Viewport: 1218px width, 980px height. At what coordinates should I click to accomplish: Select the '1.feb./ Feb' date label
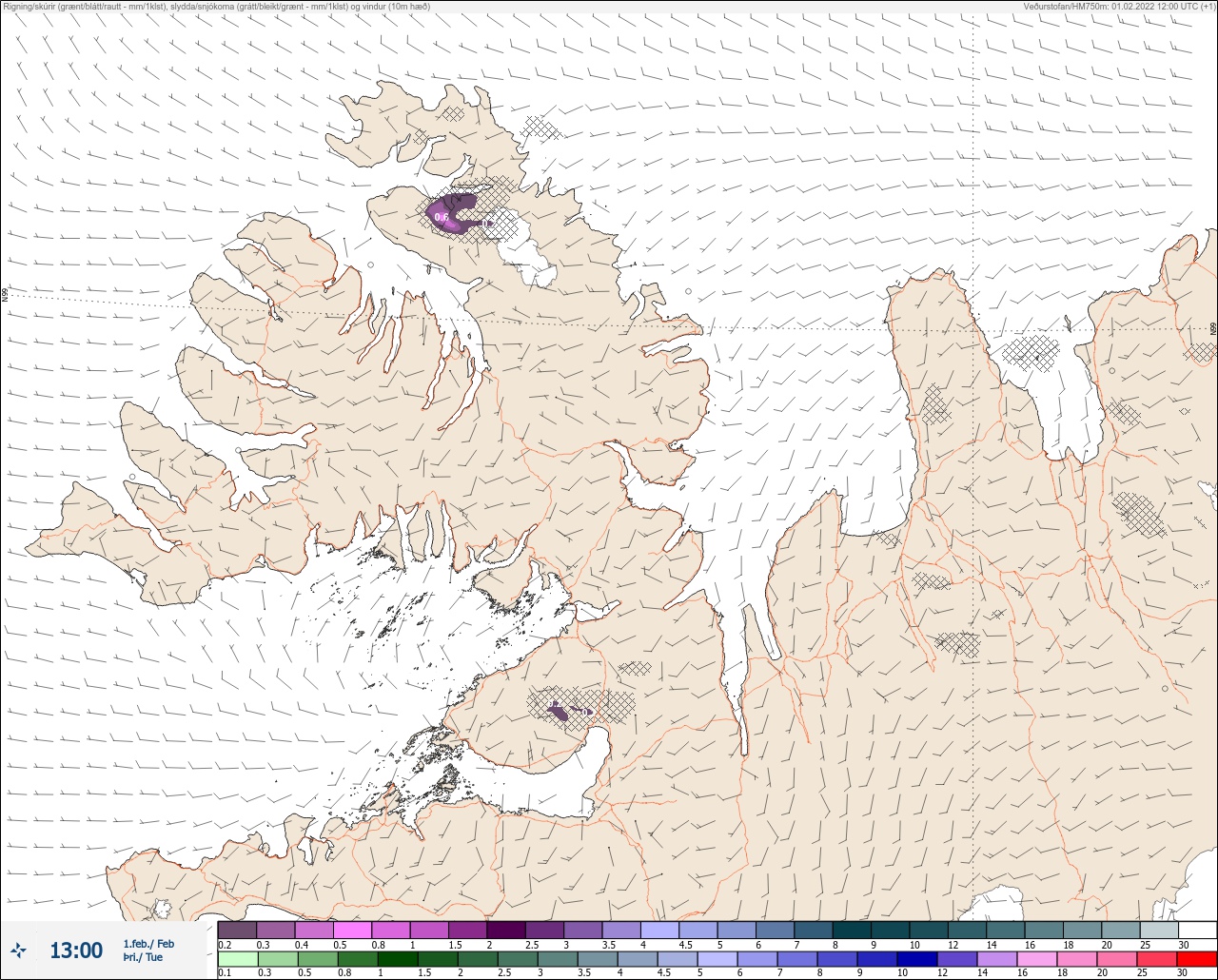[x=148, y=943]
